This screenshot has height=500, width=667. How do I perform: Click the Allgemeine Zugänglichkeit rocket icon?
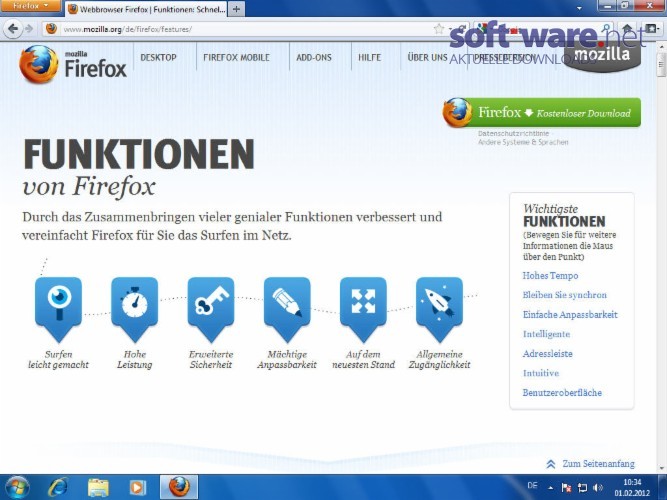point(439,309)
